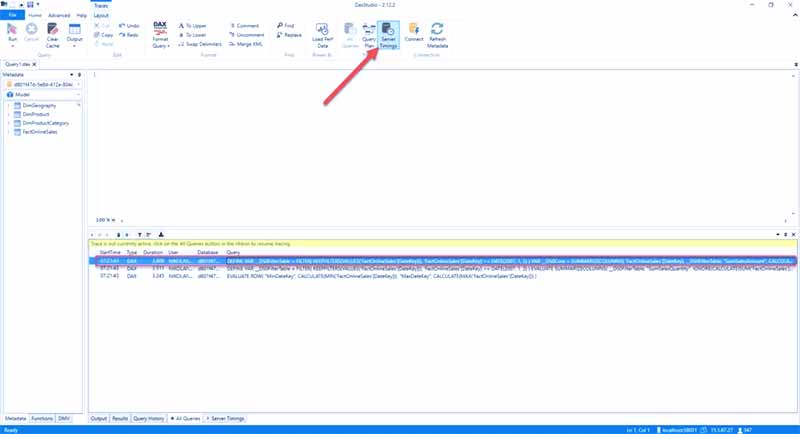
Task: Sort trace by StartTime column header
Action: [x=110, y=252]
